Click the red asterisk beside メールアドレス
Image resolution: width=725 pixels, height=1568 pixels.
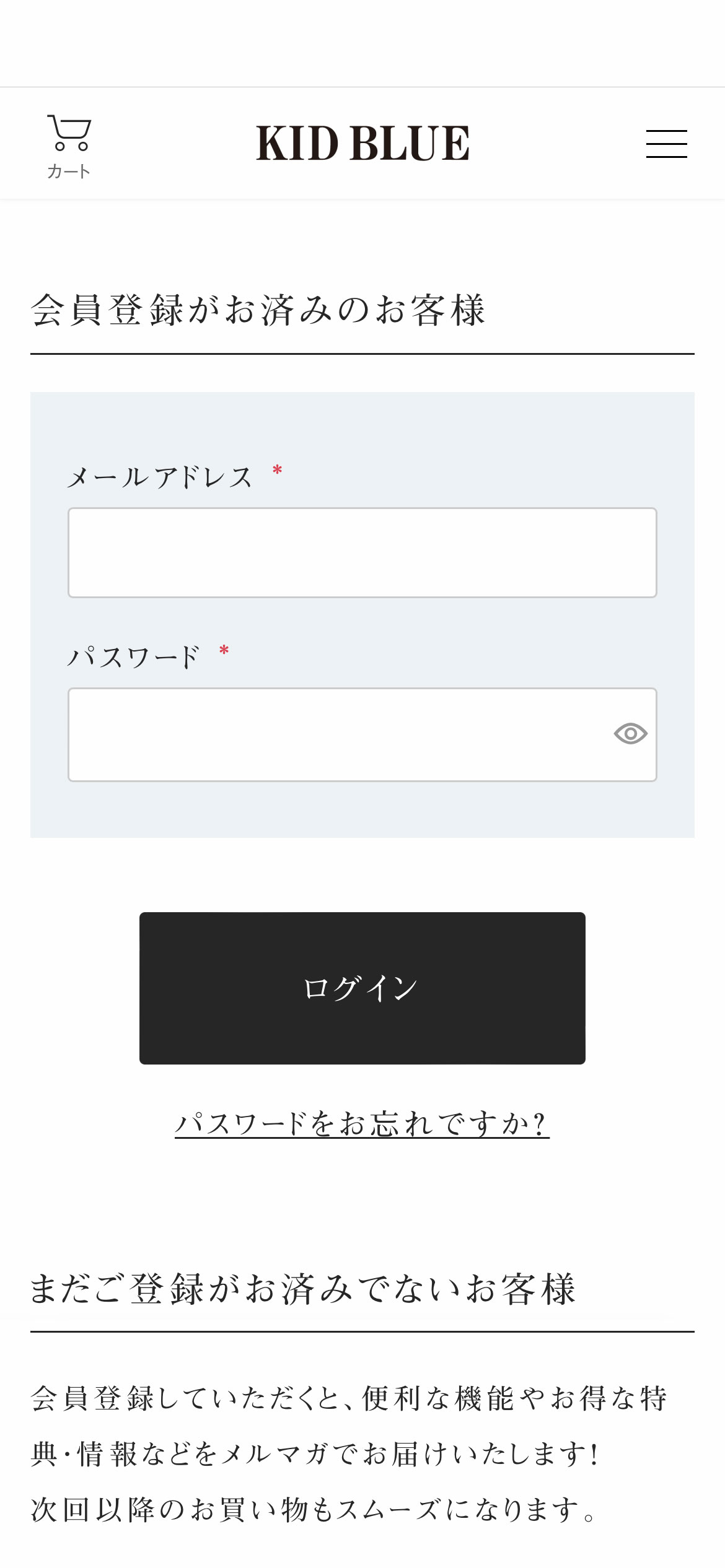[x=276, y=472]
